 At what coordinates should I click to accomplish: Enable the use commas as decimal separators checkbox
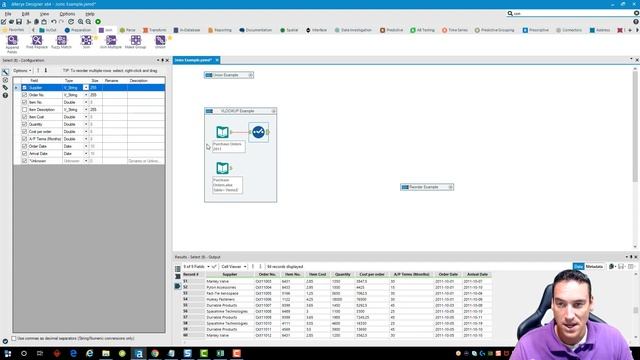[14, 338]
